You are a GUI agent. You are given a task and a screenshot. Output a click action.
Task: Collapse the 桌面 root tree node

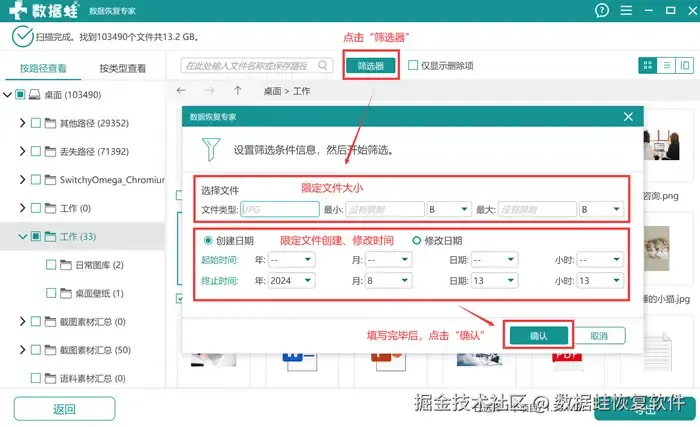click(x=7, y=95)
